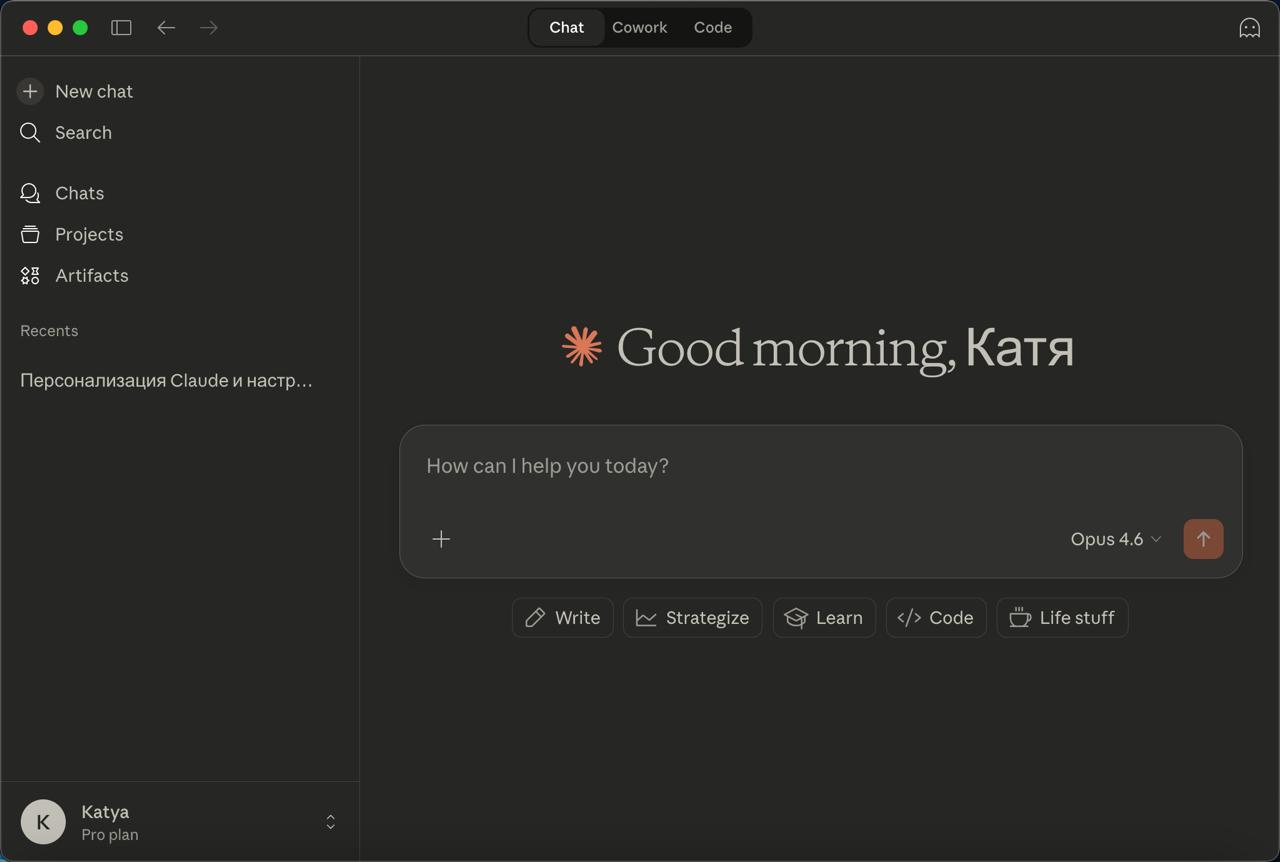Click the Search magnifier icon

coord(30,133)
